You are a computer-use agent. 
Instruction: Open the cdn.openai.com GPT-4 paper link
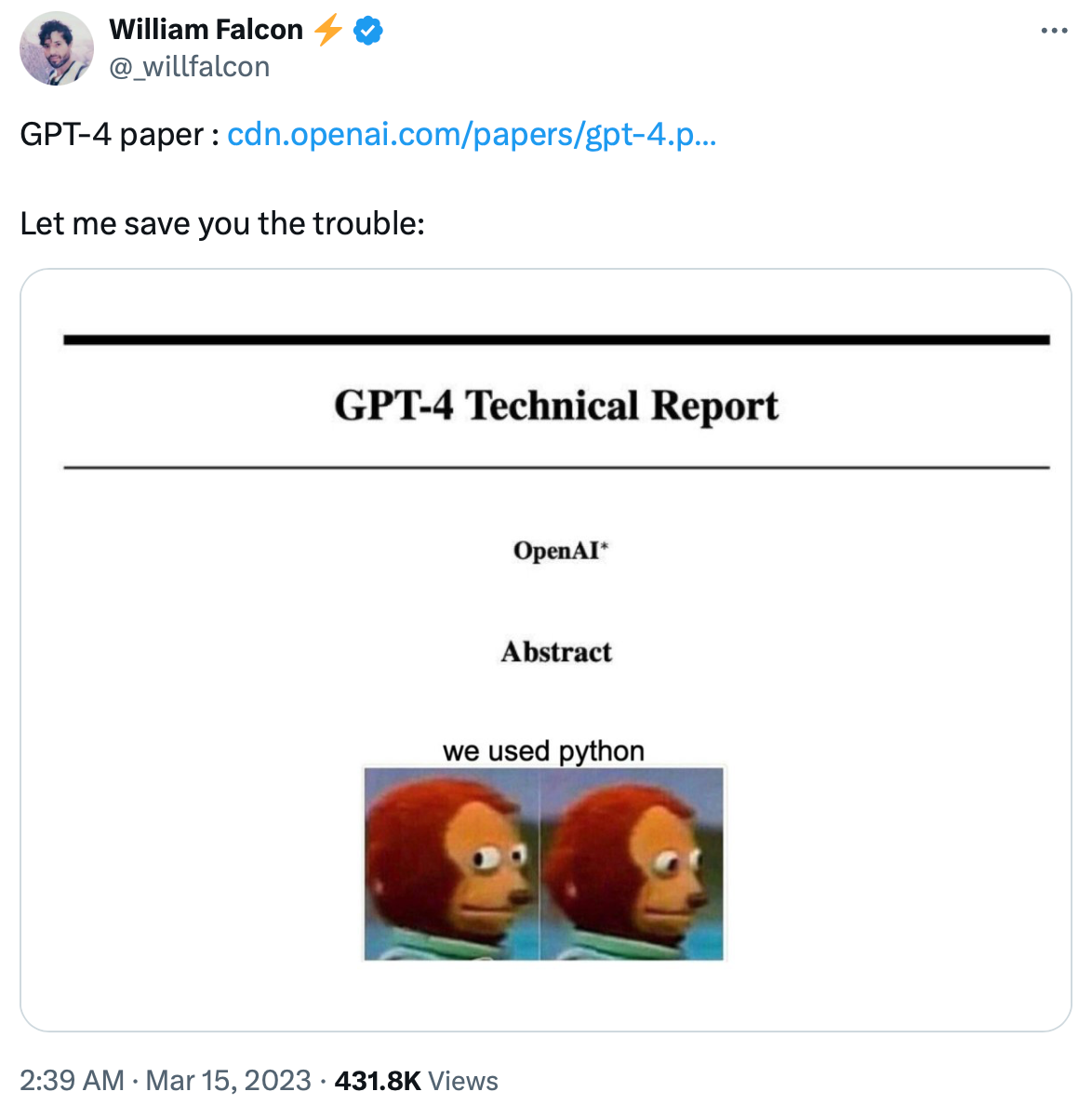click(471, 135)
